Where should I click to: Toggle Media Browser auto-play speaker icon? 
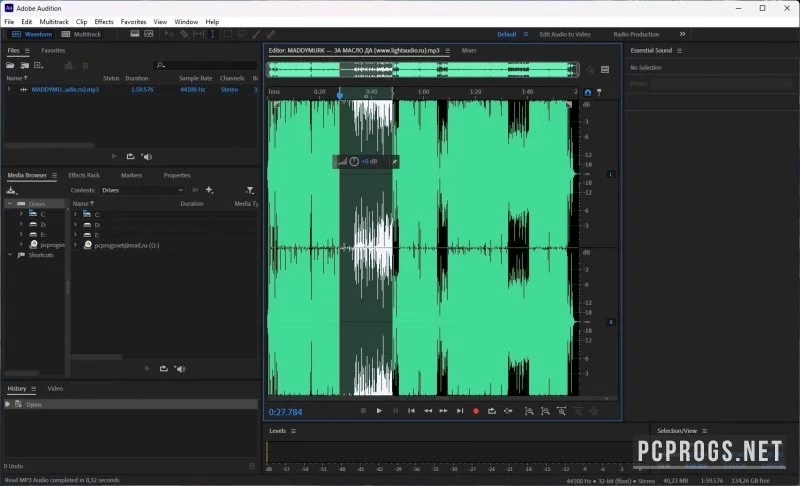point(180,369)
